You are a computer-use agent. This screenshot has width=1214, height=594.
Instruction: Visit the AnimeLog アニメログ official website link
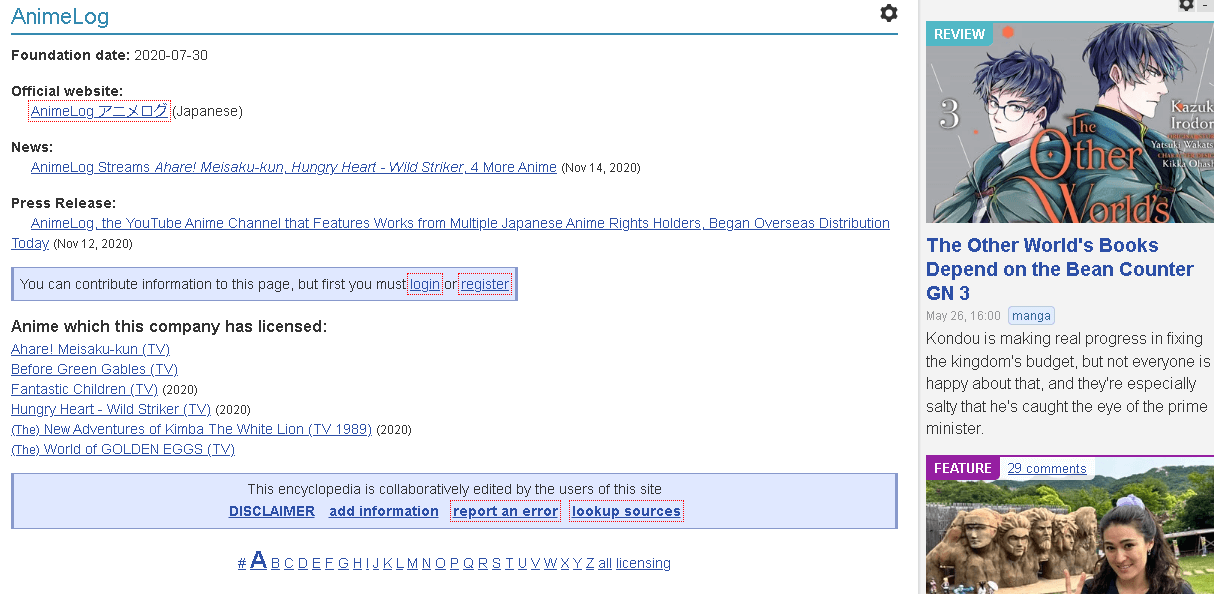tap(99, 111)
